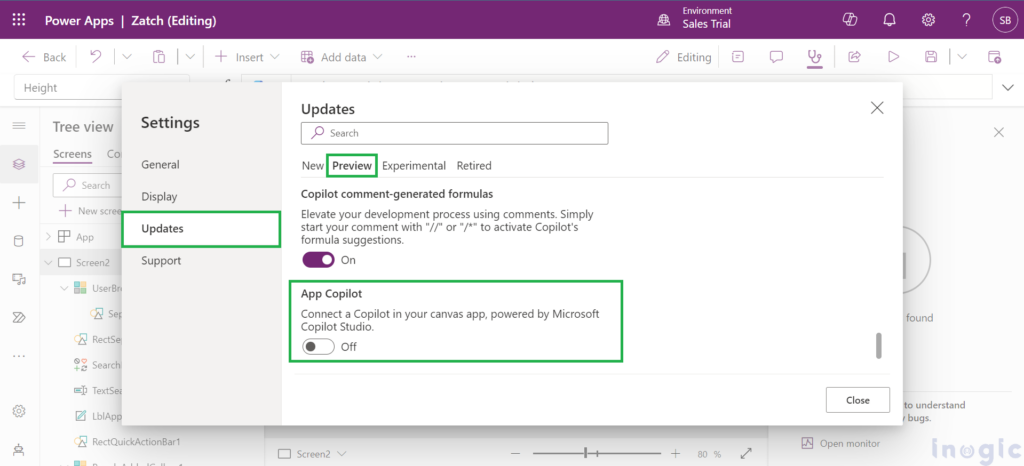Click the Save disk icon
Viewport: 1024px width, 466px height.
(x=931, y=57)
